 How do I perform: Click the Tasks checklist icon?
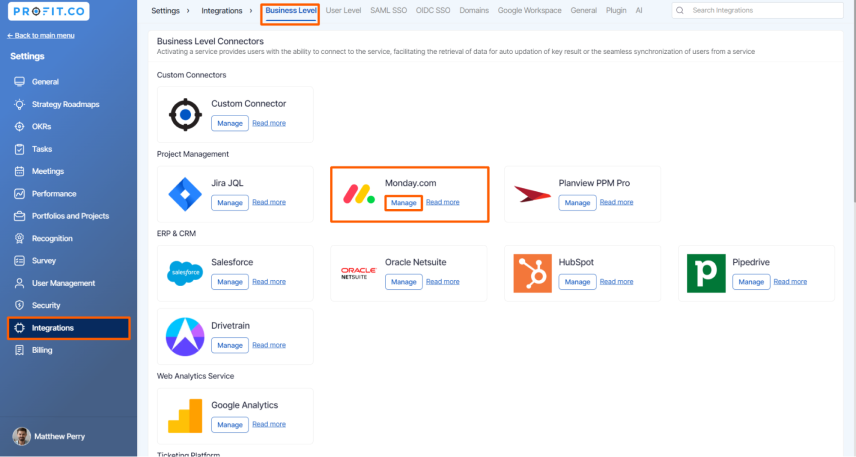20,149
